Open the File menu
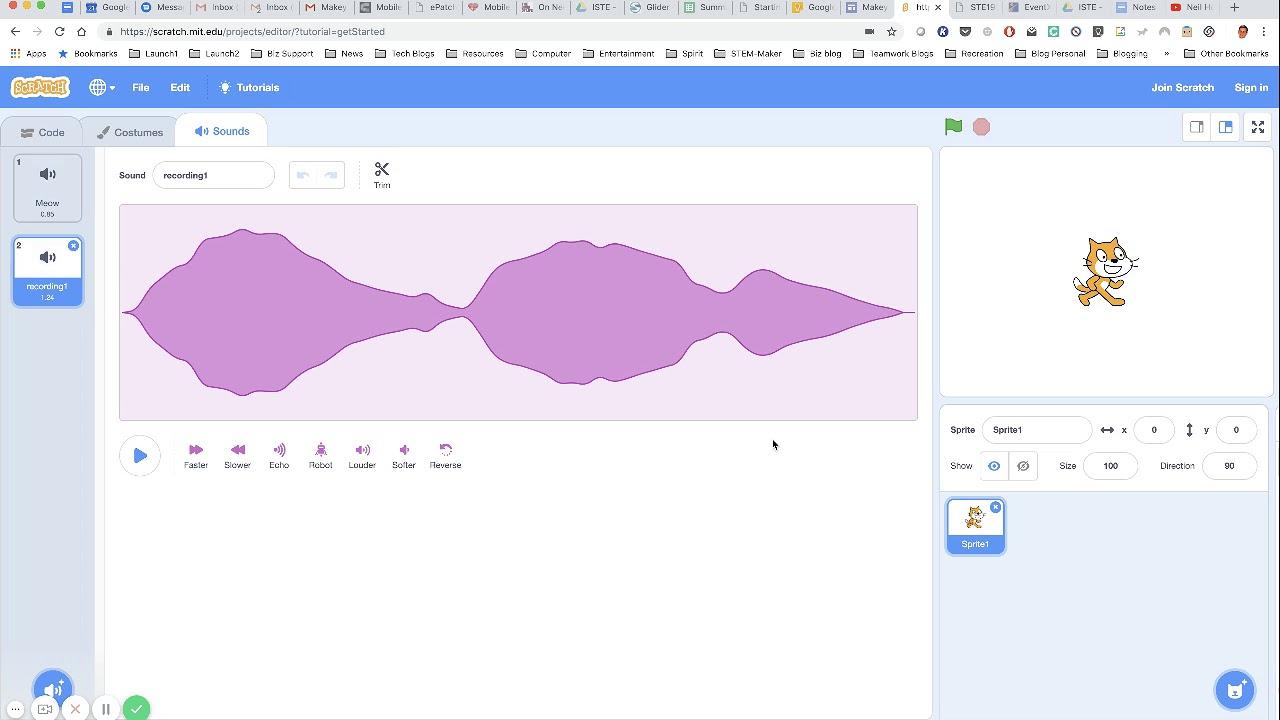 tap(140, 87)
